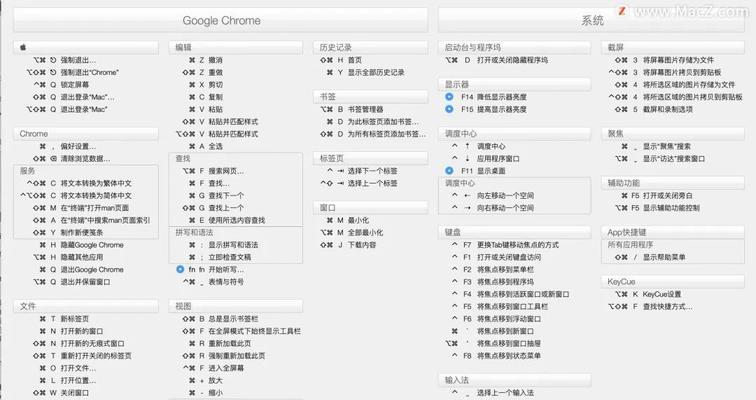Click the 首页 row under 历史记录
Viewport: 756px width, 400px height.
click(x=341, y=60)
